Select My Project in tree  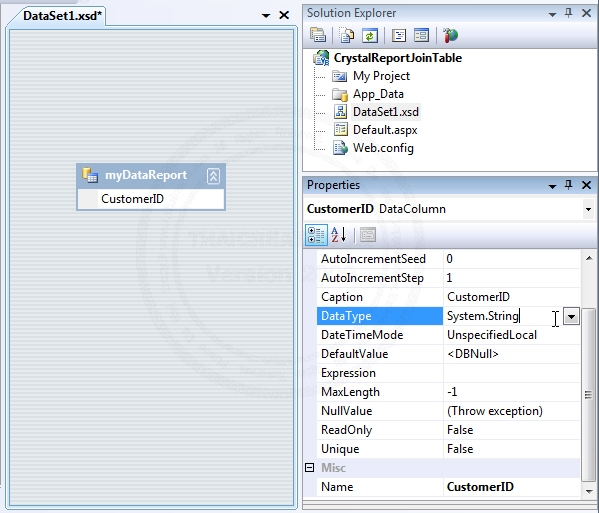[x=381, y=76]
